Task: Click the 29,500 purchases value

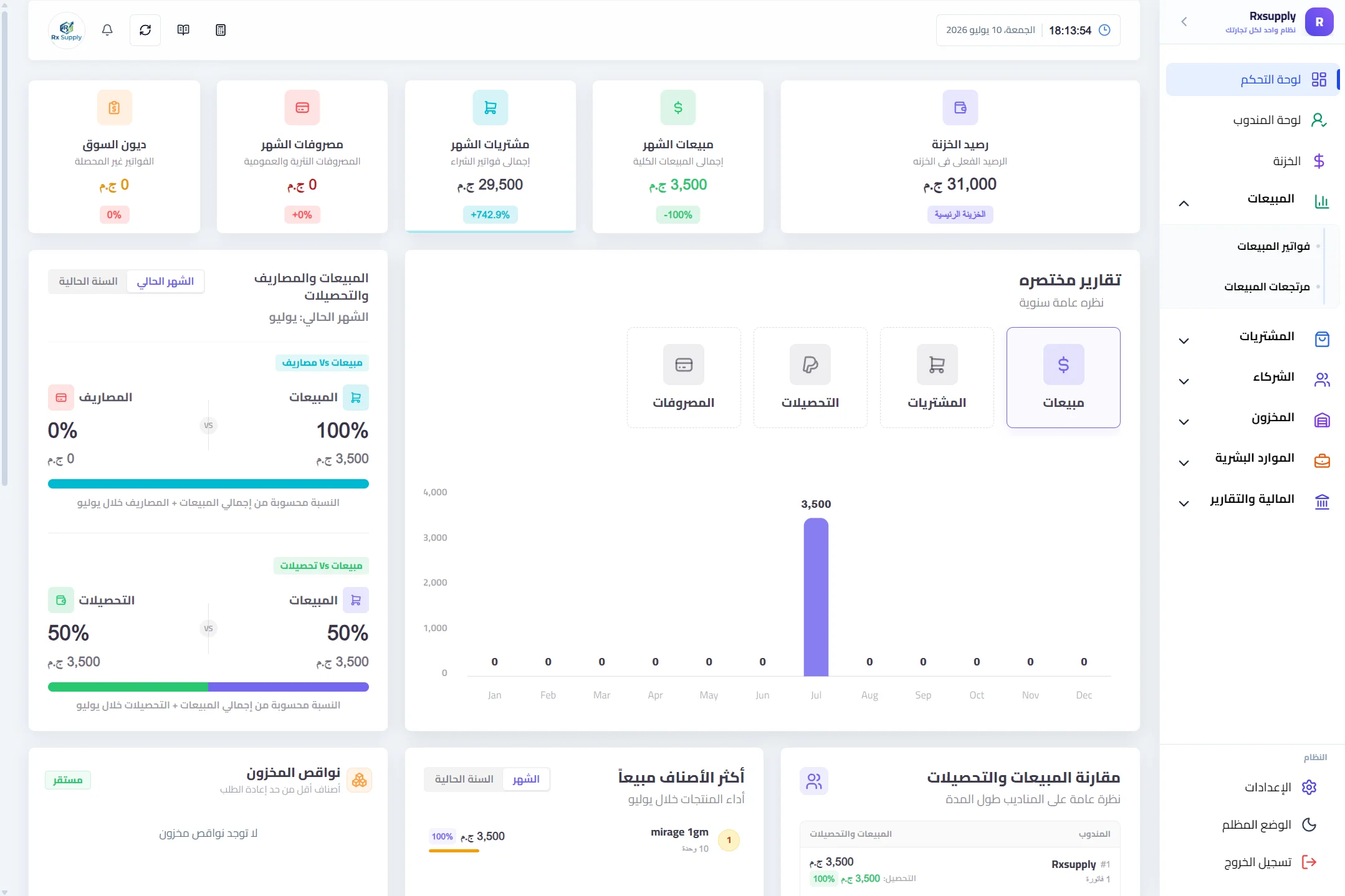Action: [x=491, y=185]
